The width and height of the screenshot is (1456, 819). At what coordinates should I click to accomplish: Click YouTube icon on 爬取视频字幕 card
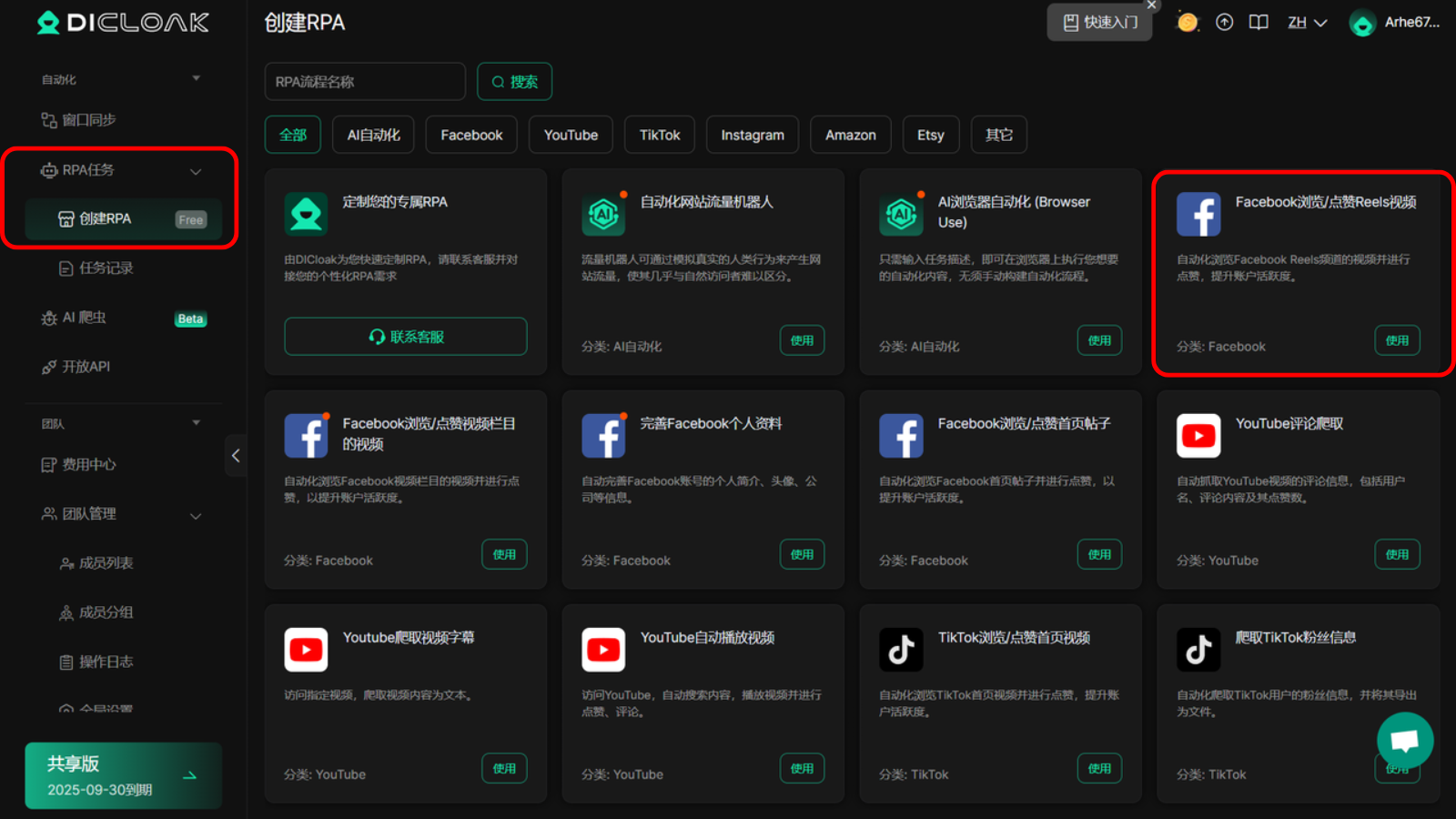tap(307, 650)
